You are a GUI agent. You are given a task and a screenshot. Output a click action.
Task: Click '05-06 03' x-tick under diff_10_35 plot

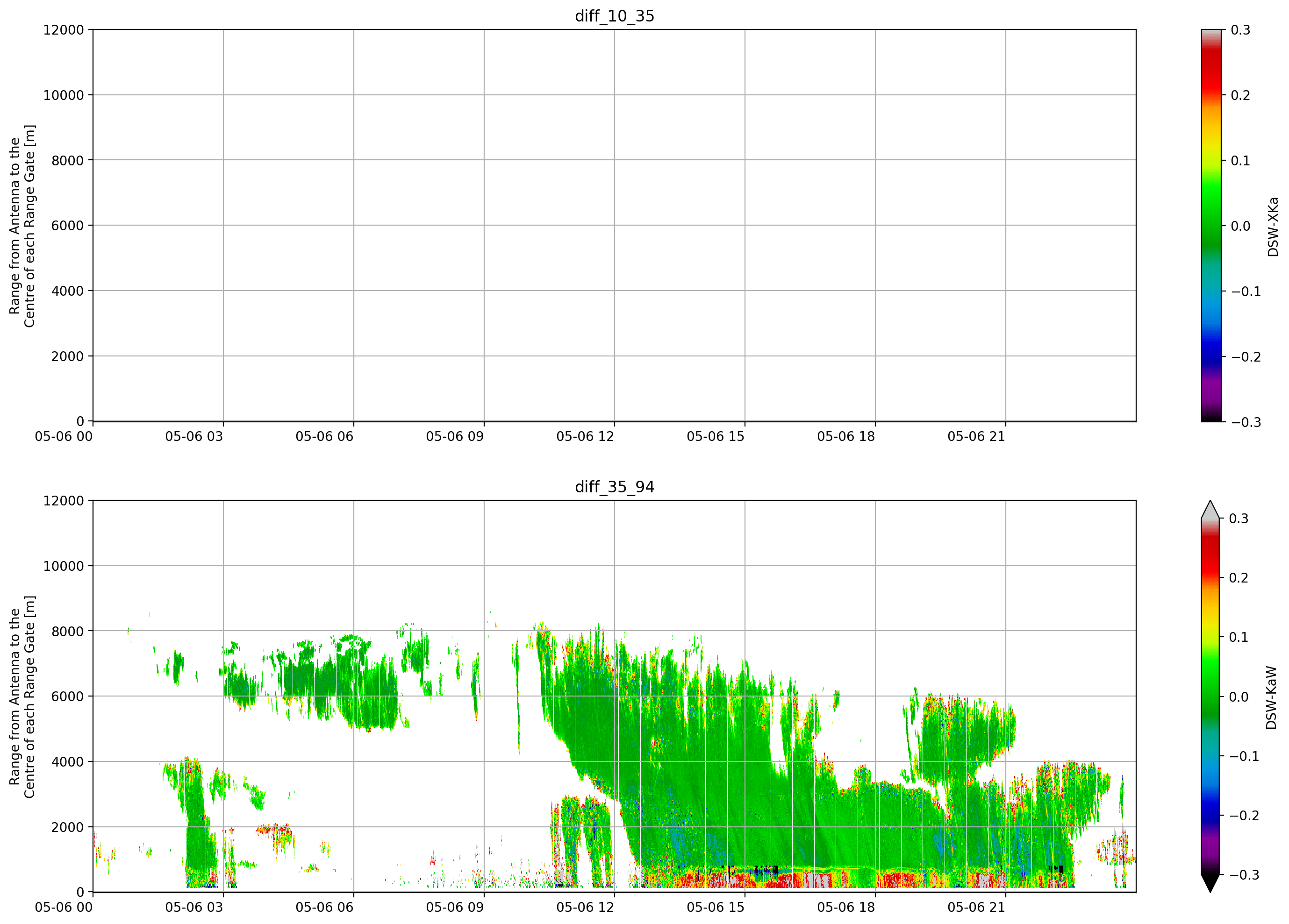click(x=194, y=436)
